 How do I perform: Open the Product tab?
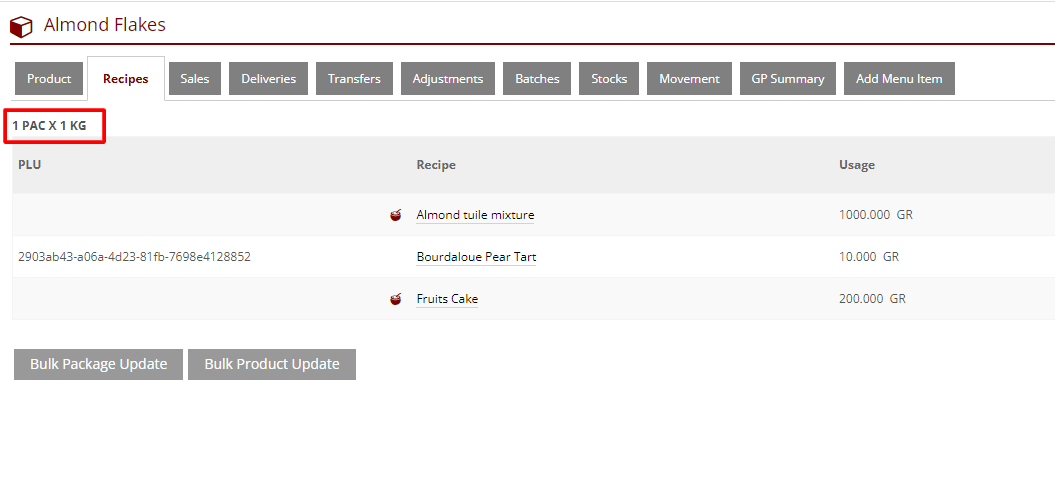[49, 79]
